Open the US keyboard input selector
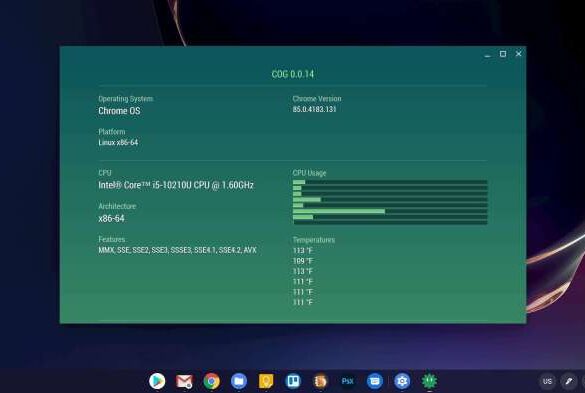Viewport: 585px width, 393px height. point(547,381)
